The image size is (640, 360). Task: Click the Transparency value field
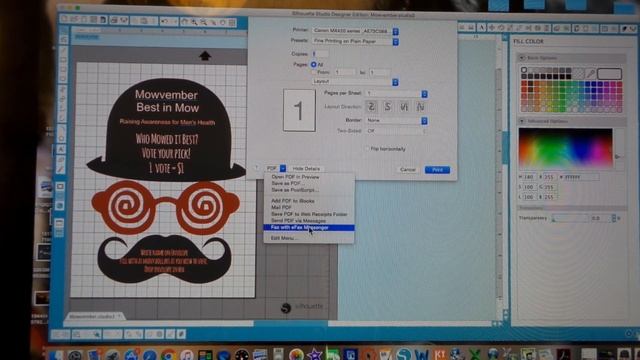tap(600, 218)
